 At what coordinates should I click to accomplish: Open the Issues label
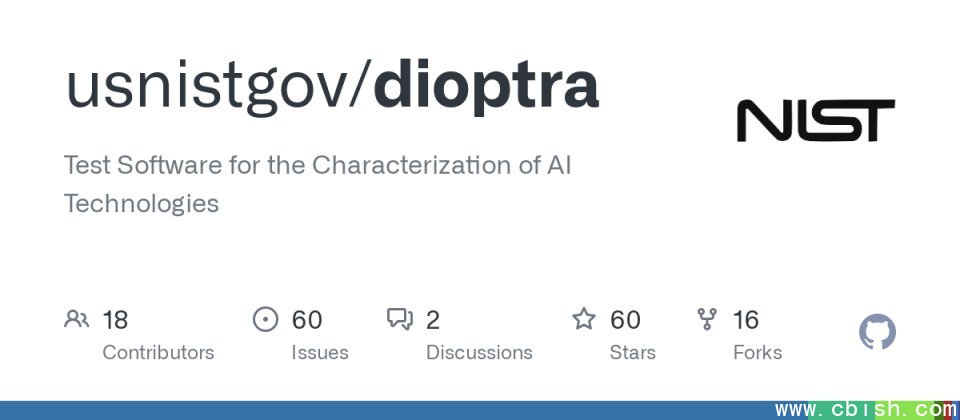click(x=320, y=353)
